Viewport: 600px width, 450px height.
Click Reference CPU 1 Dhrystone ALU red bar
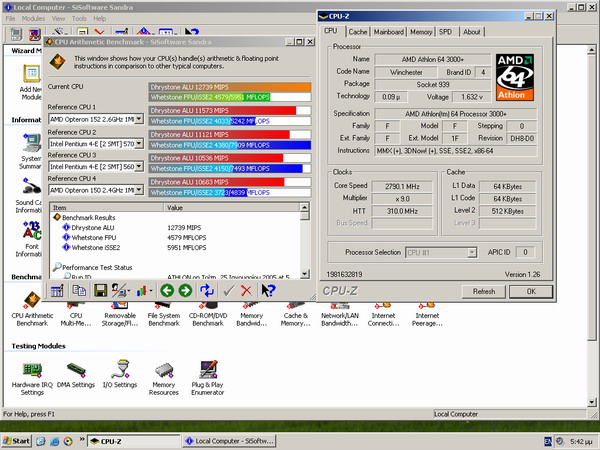tap(230, 111)
